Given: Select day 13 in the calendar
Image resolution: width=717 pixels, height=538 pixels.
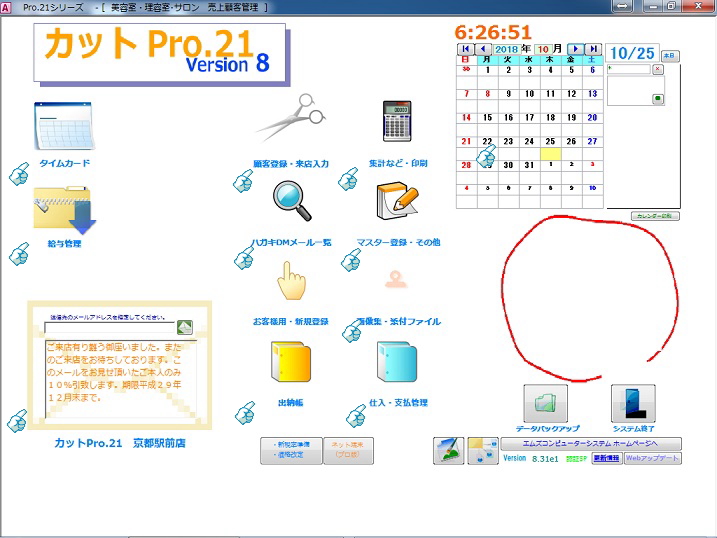Looking at the screenshot, I should point(593,94).
